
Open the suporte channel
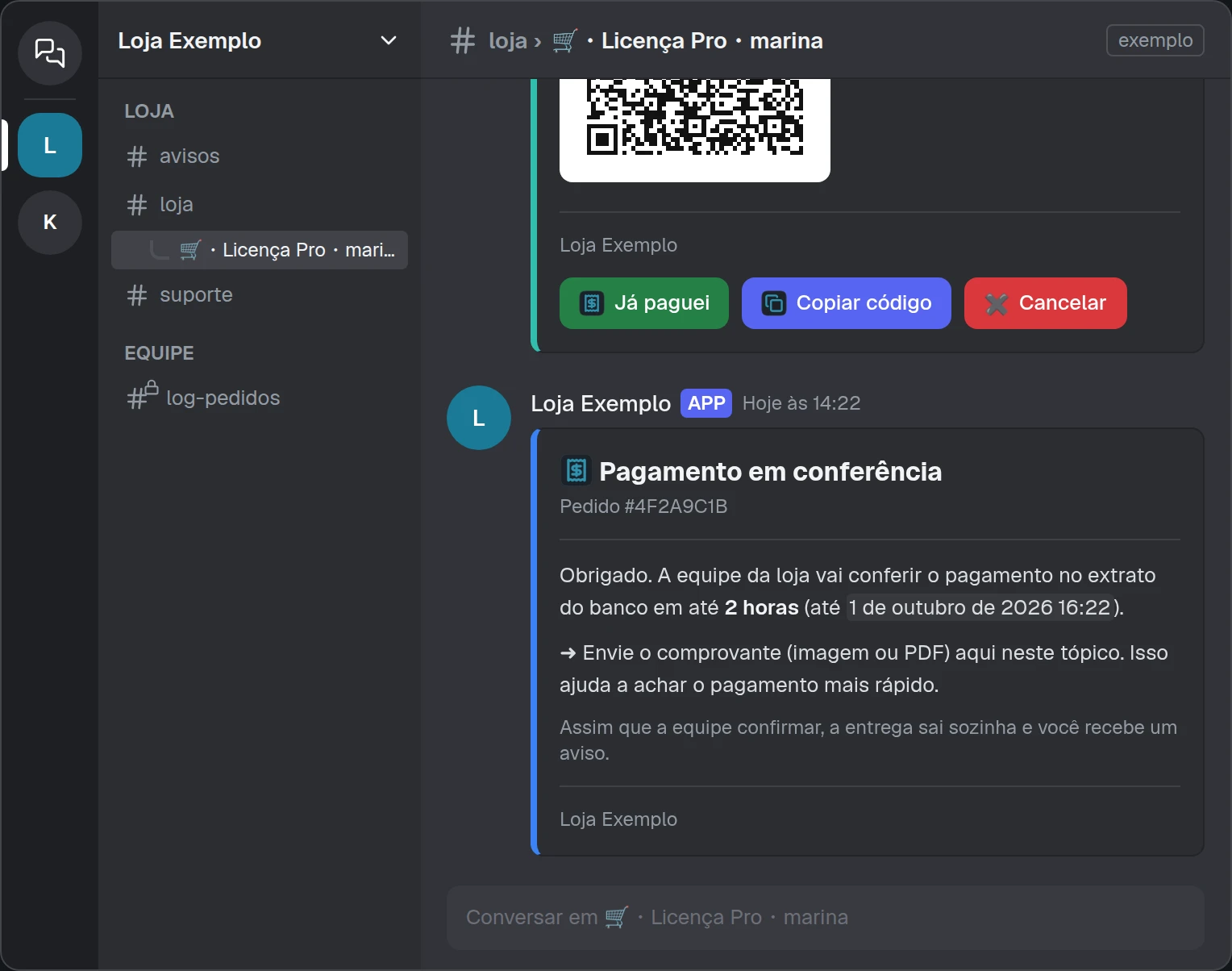click(x=260, y=295)
